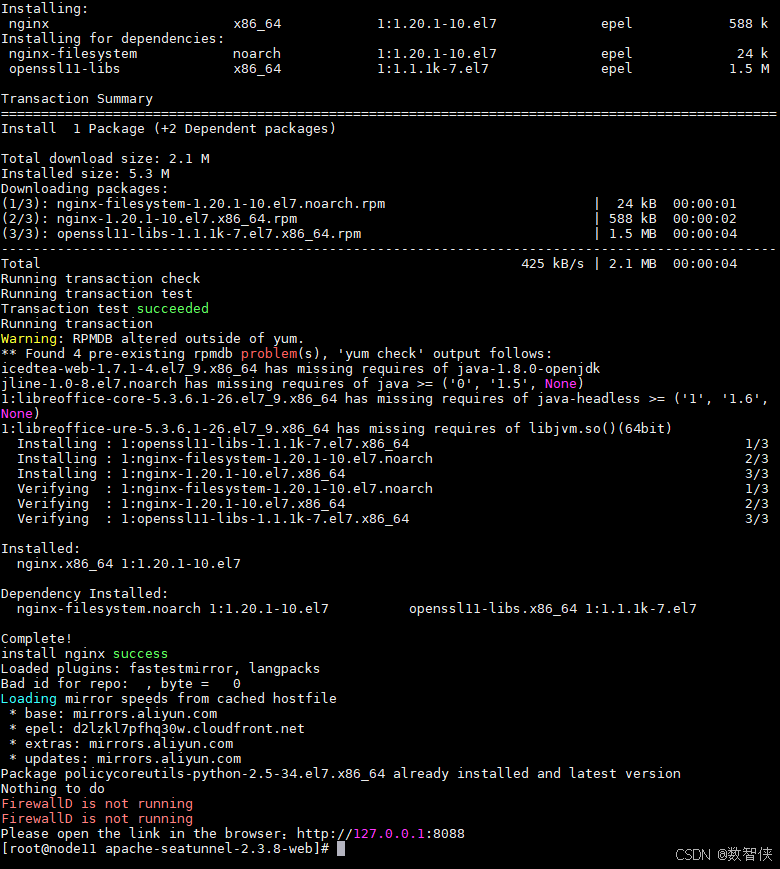The width and height of the screenshot is (780, 869).
Task: Click the cyan "Loading" word
Action: click(29, 698)
